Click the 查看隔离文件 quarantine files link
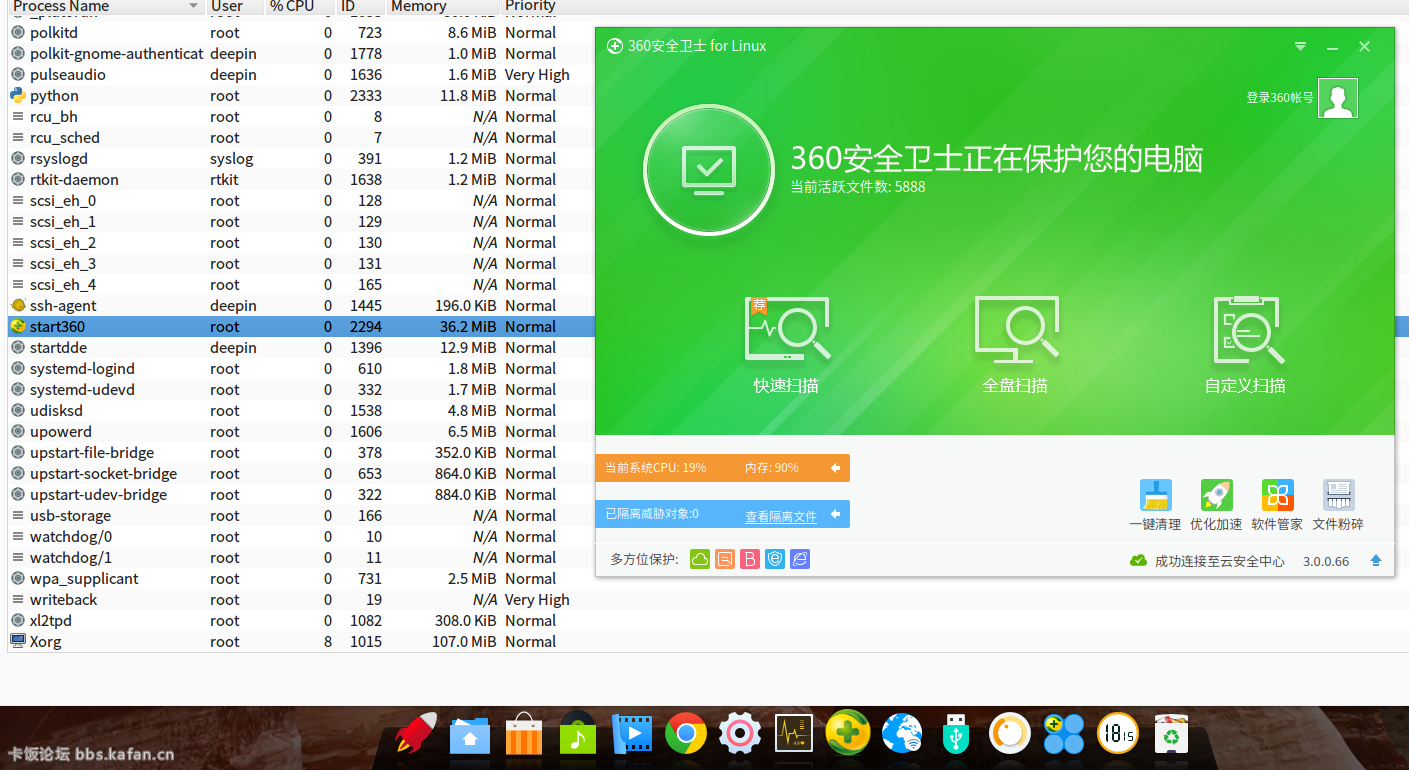This screenshot has width=1409, height=770. click(x=781, y=516)
